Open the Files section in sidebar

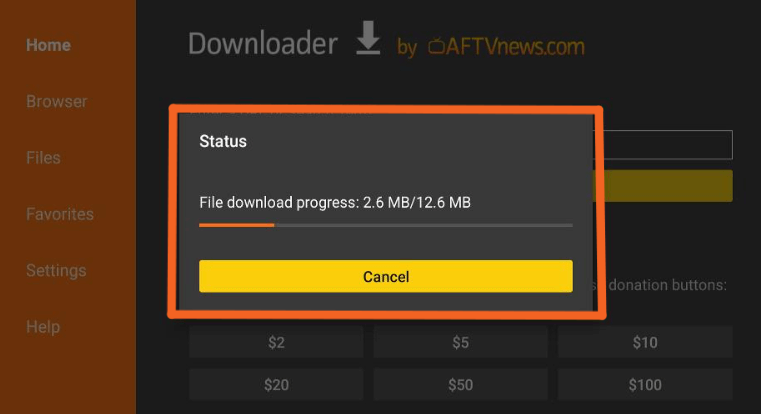point(43,158)
